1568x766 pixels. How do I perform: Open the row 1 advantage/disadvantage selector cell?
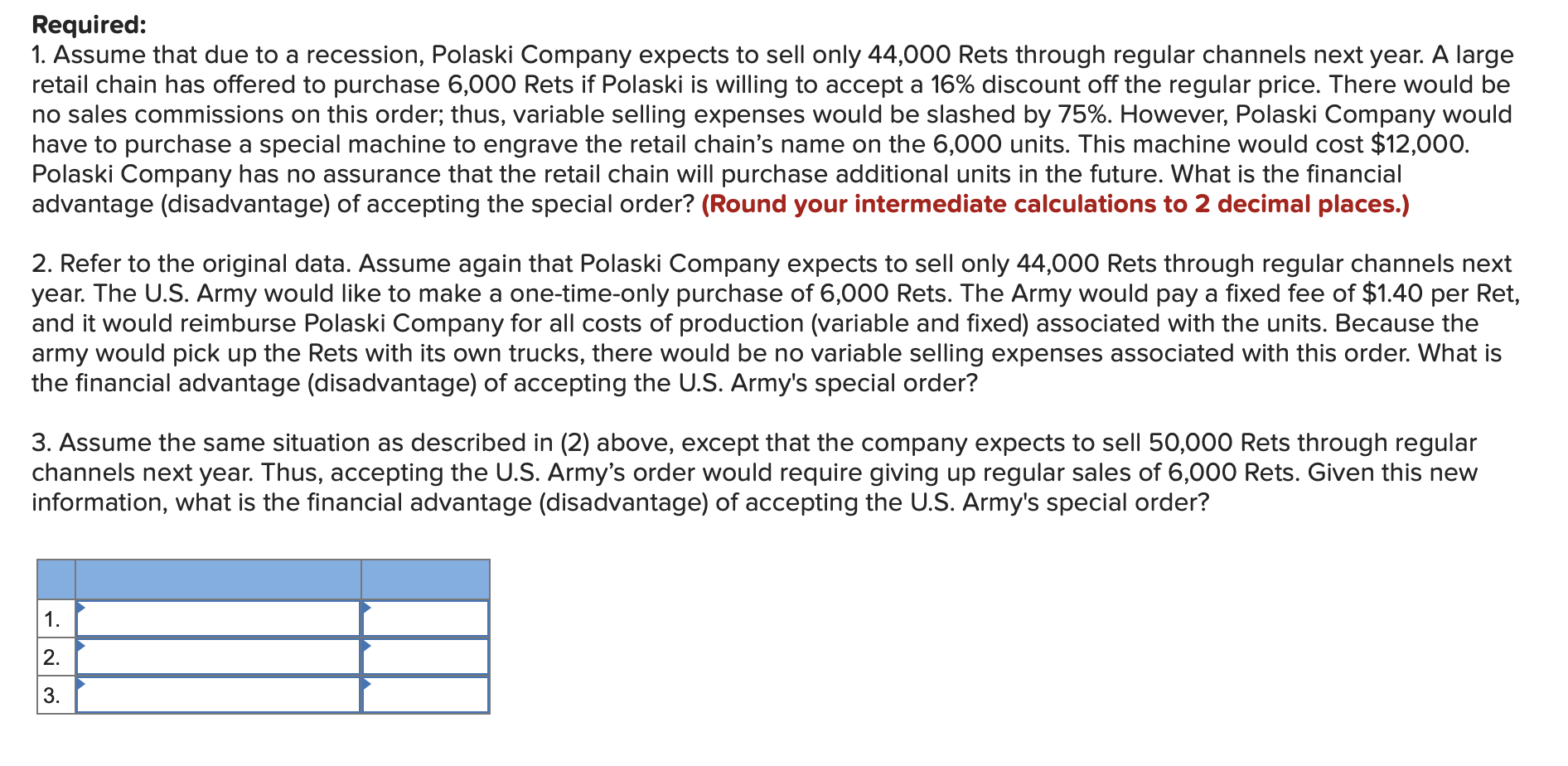219,618
